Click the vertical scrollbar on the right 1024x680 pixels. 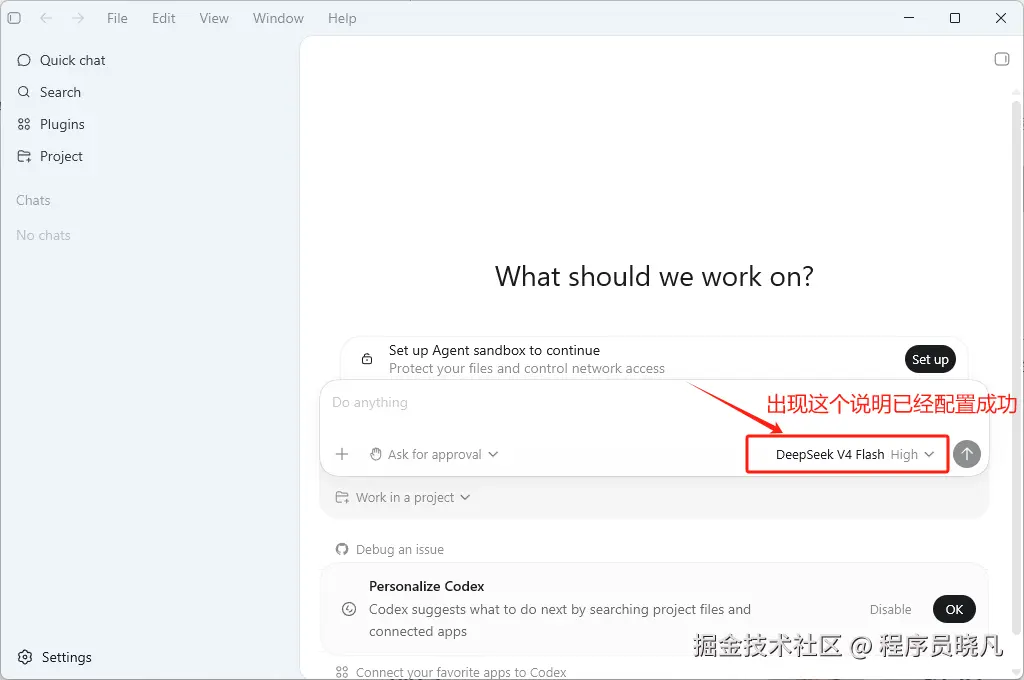click(x=1016, y=366)
